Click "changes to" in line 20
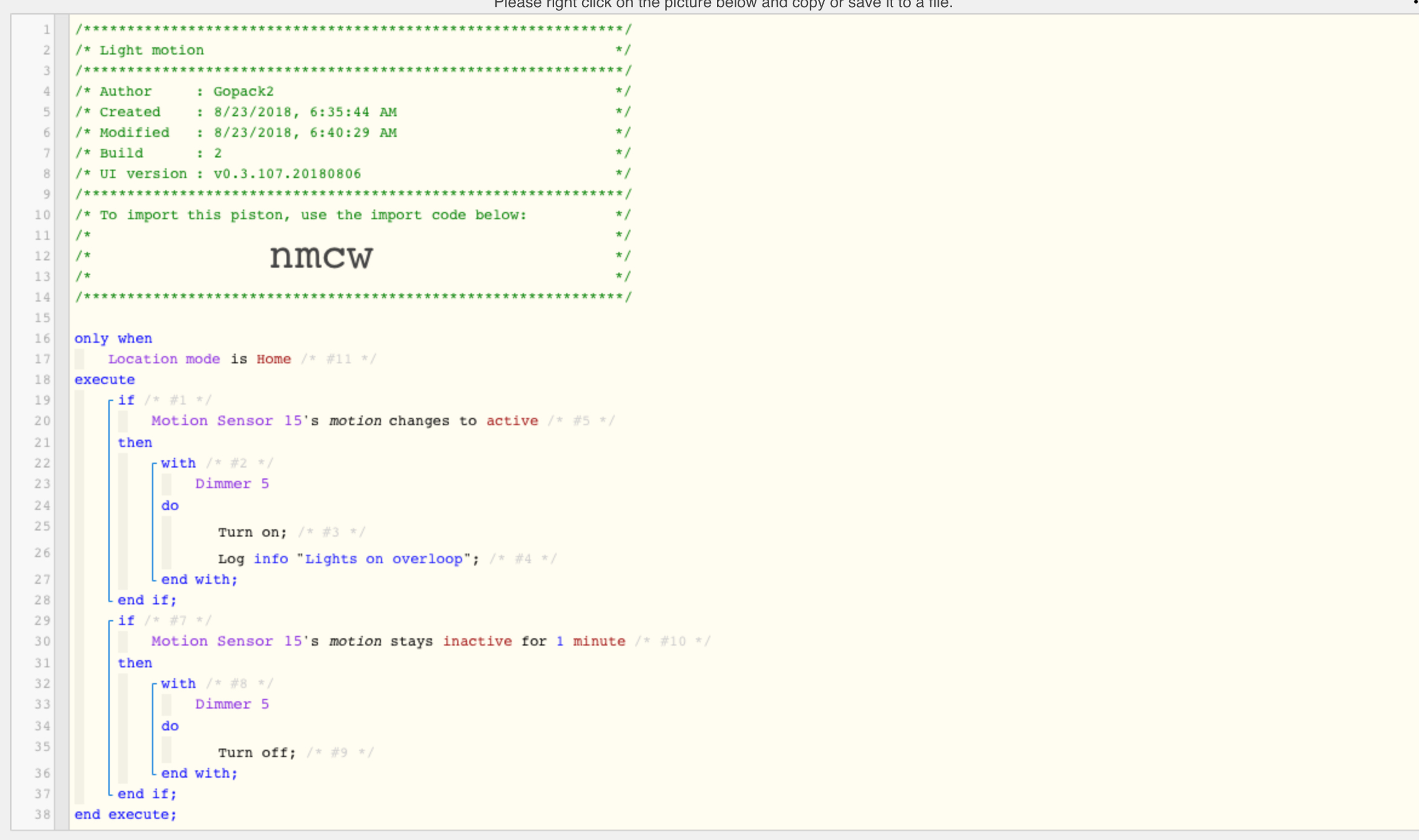 [x=432, y=421]
